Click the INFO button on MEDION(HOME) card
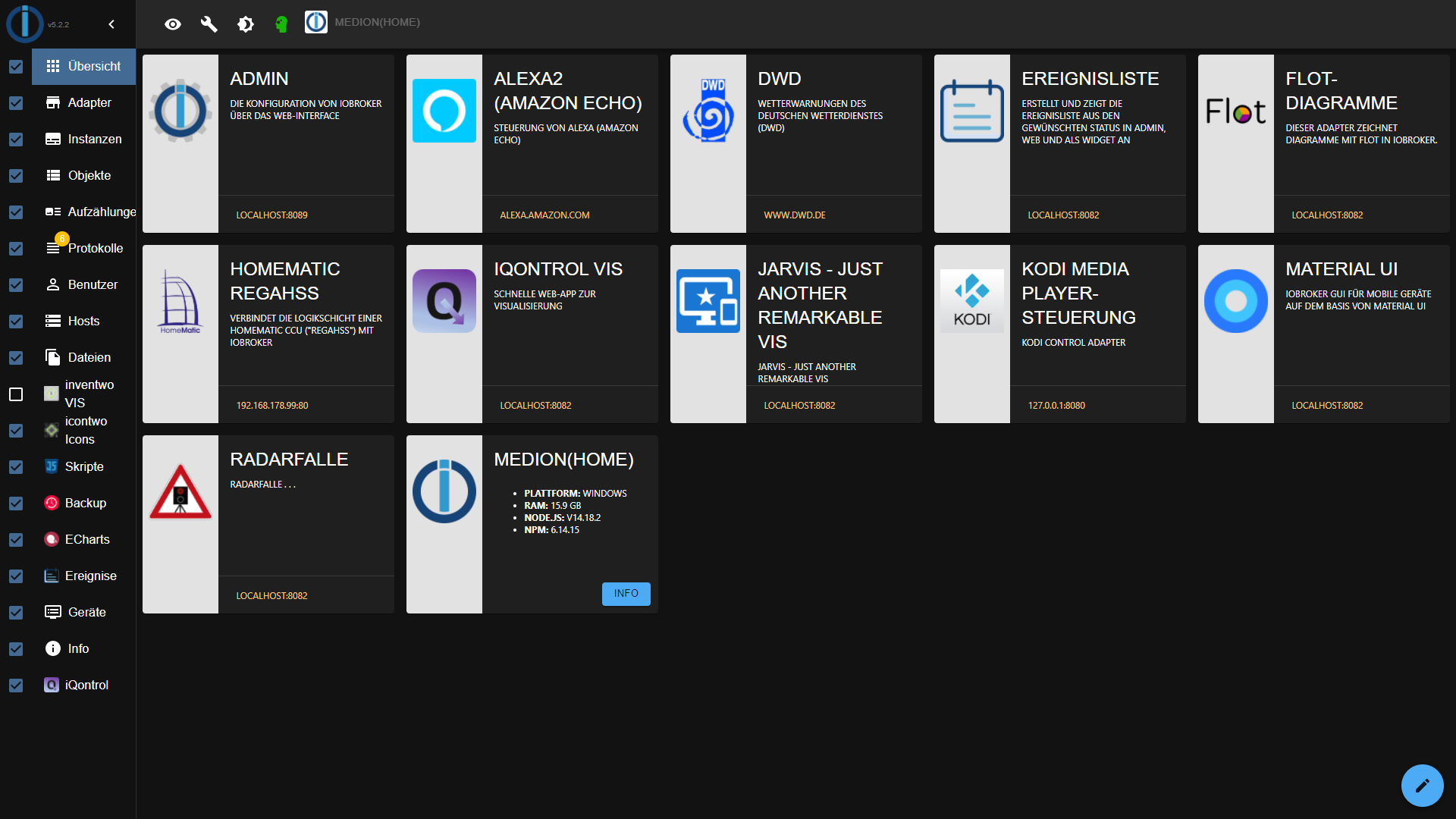 [x=626, y=594]
